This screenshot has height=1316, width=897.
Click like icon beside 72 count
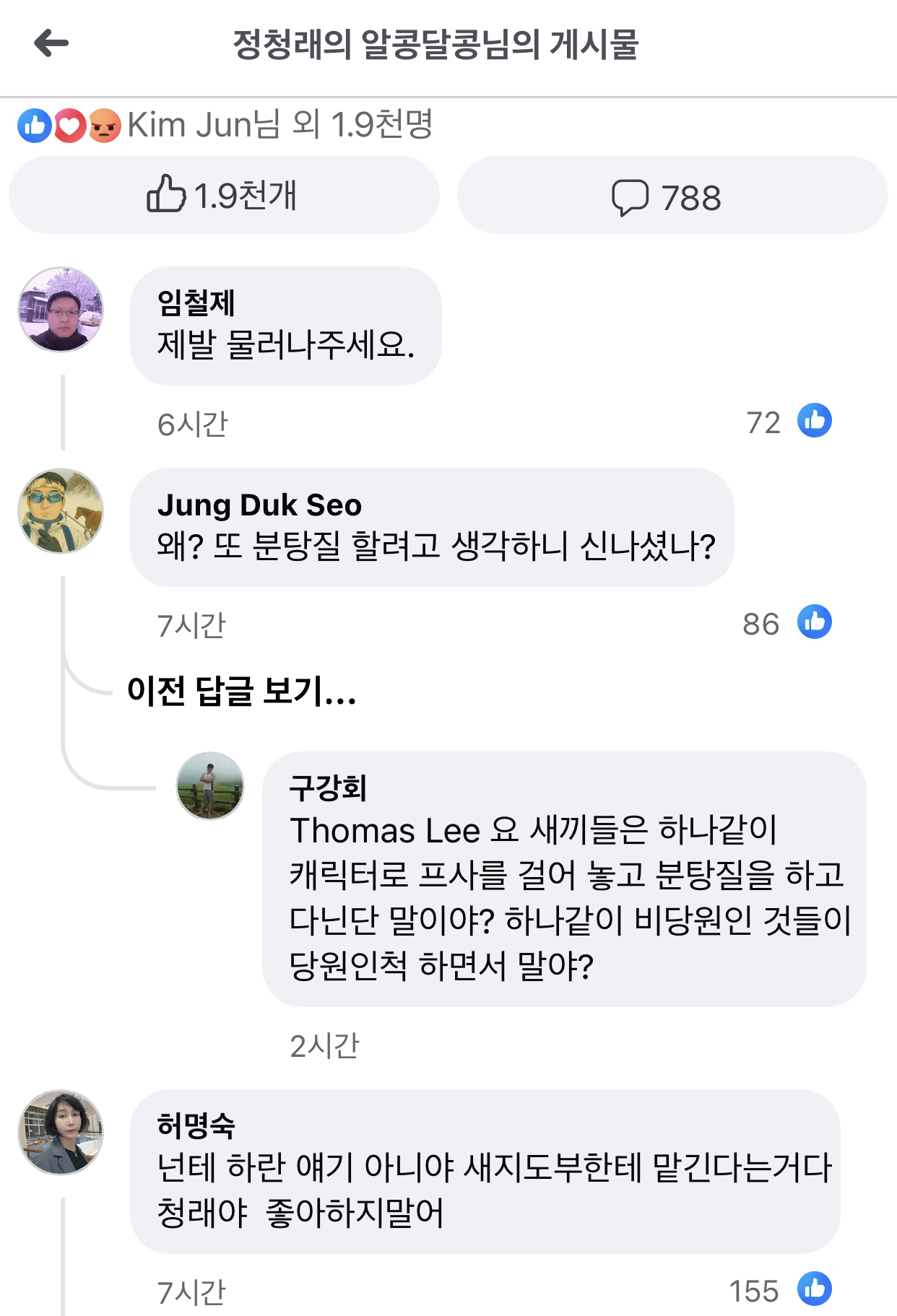click(815, 421)
